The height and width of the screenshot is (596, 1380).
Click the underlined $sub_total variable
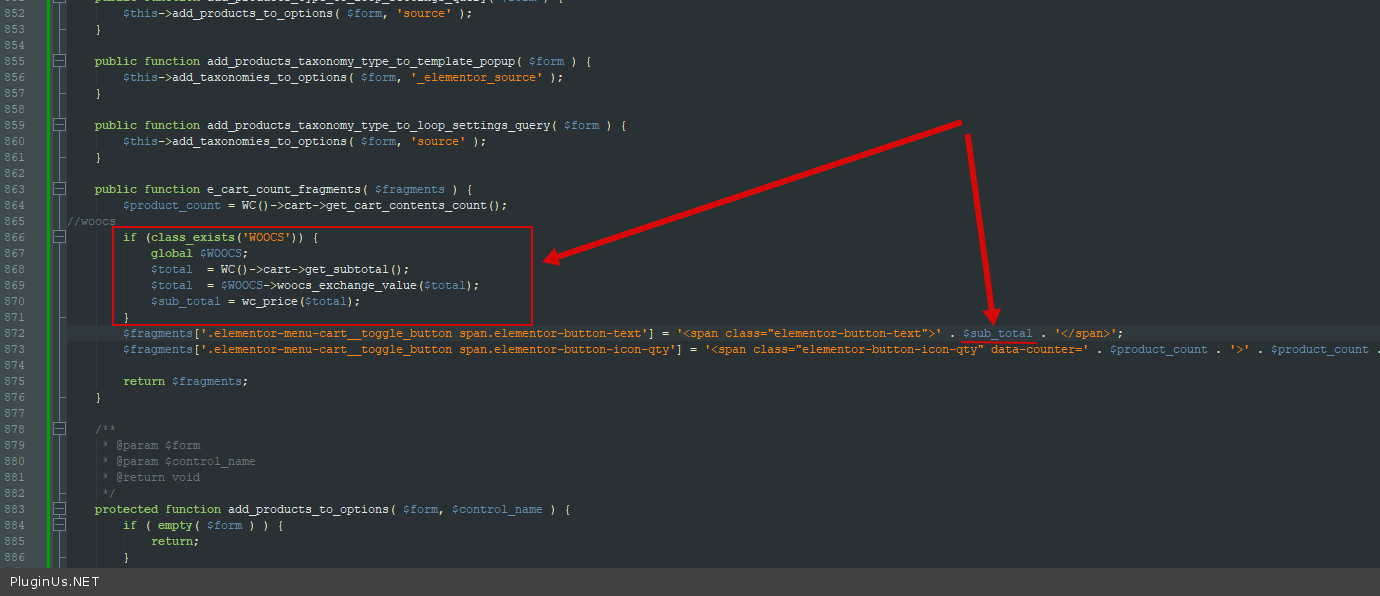pos(997,333)
